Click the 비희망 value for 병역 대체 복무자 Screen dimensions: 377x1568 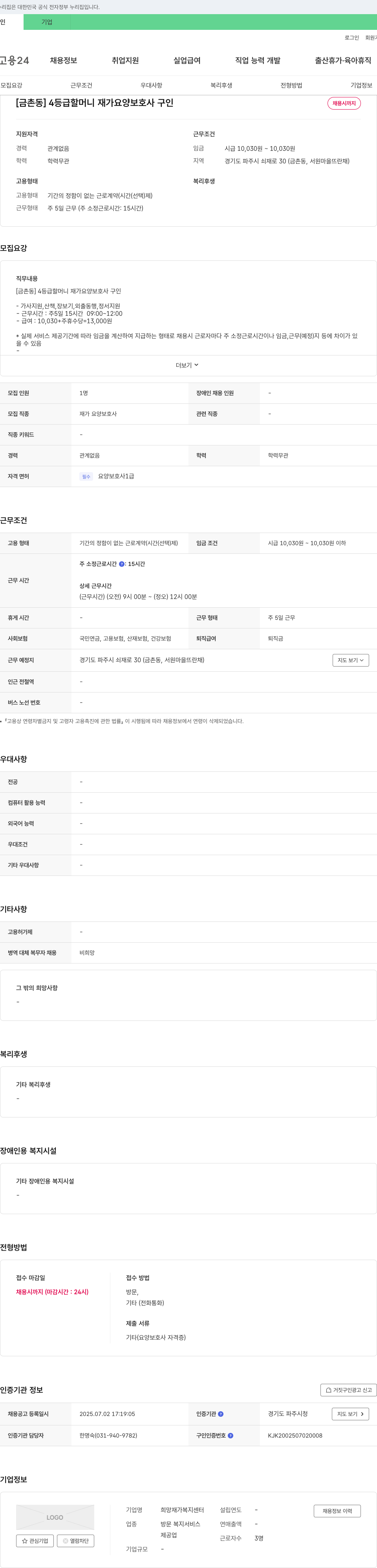click(x=87, y=953)
